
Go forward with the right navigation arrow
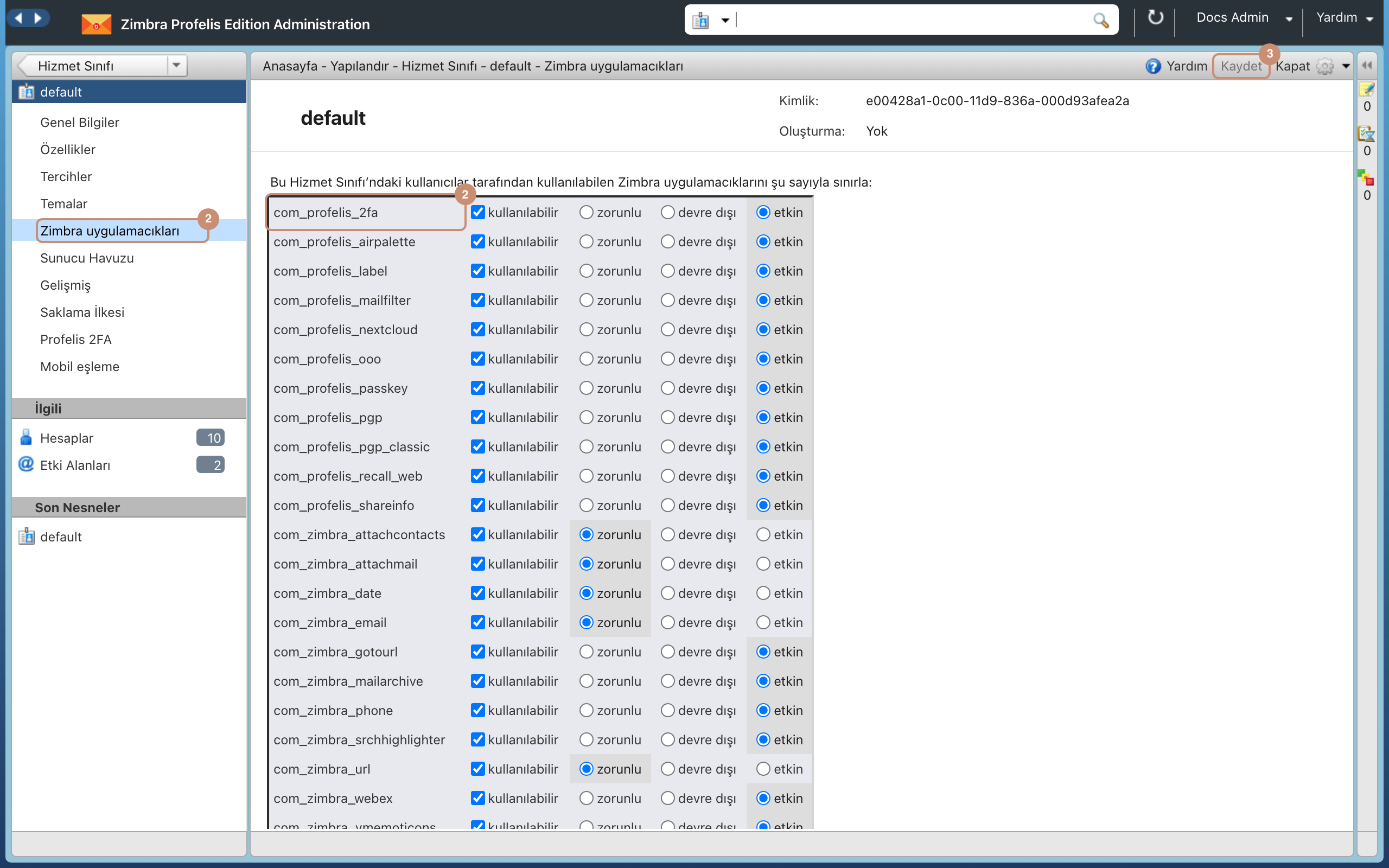click(x=38, y=18)
